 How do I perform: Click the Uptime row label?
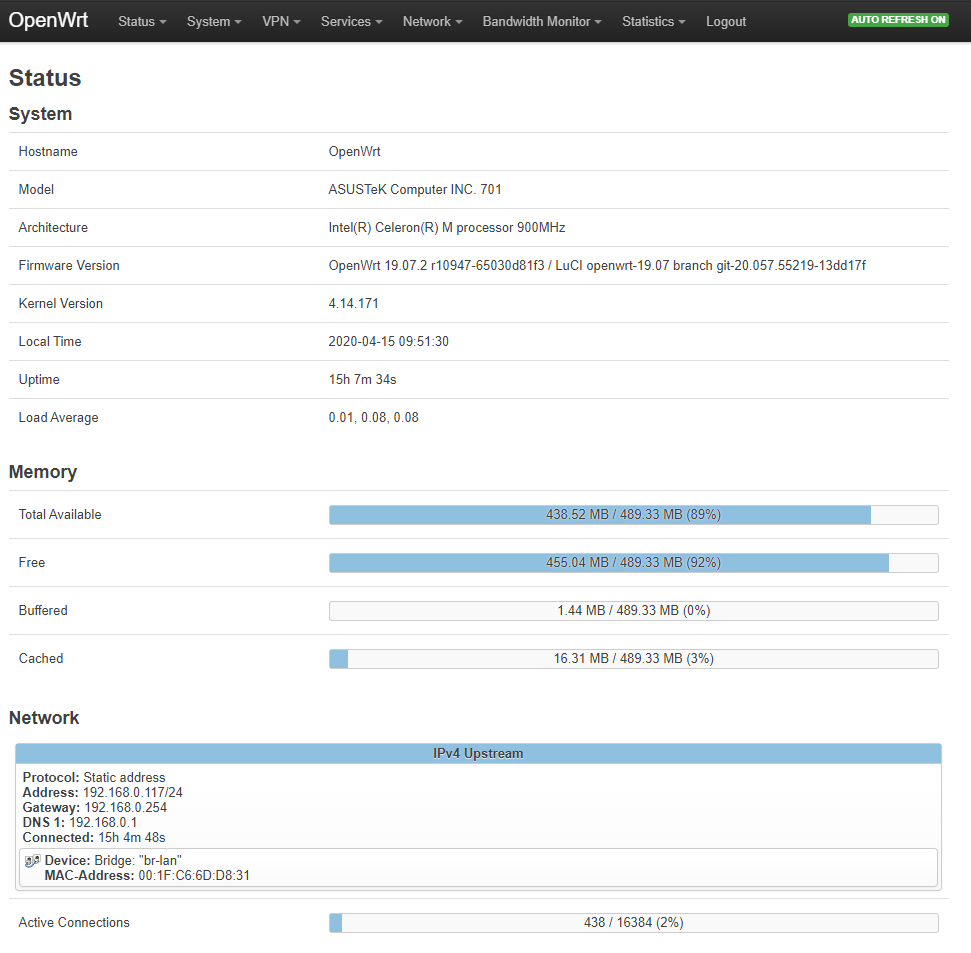pyautogui.click(x=39, y=380)
